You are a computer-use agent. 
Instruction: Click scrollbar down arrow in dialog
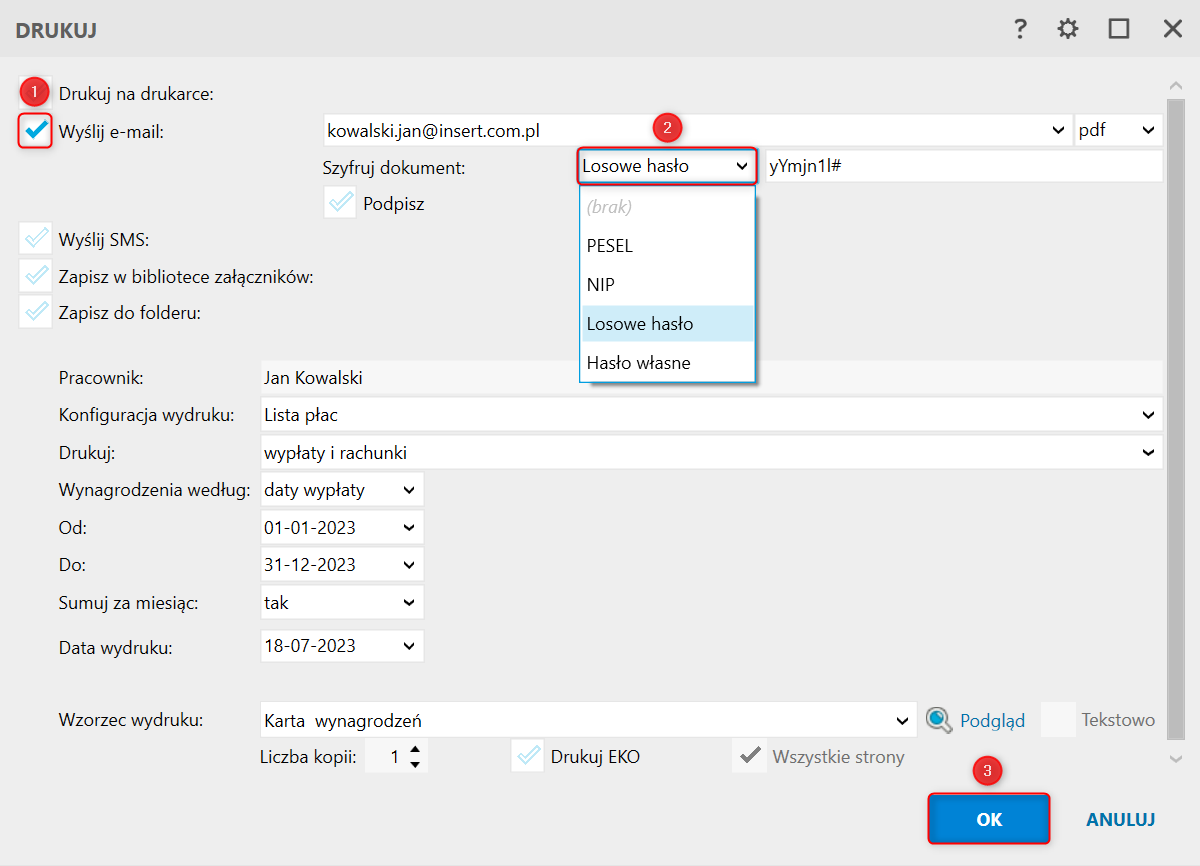[1176, 760]
